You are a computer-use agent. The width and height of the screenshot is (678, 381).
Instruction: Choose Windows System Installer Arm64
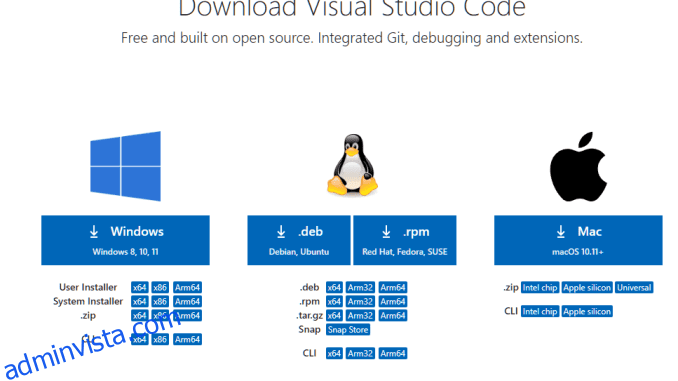click(187, 301)
